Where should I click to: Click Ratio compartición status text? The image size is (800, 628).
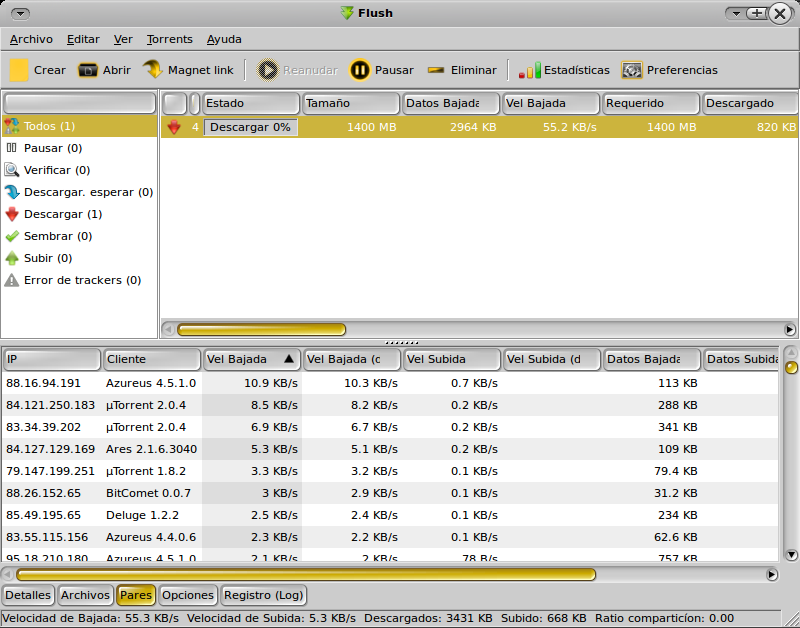(664, 618)
